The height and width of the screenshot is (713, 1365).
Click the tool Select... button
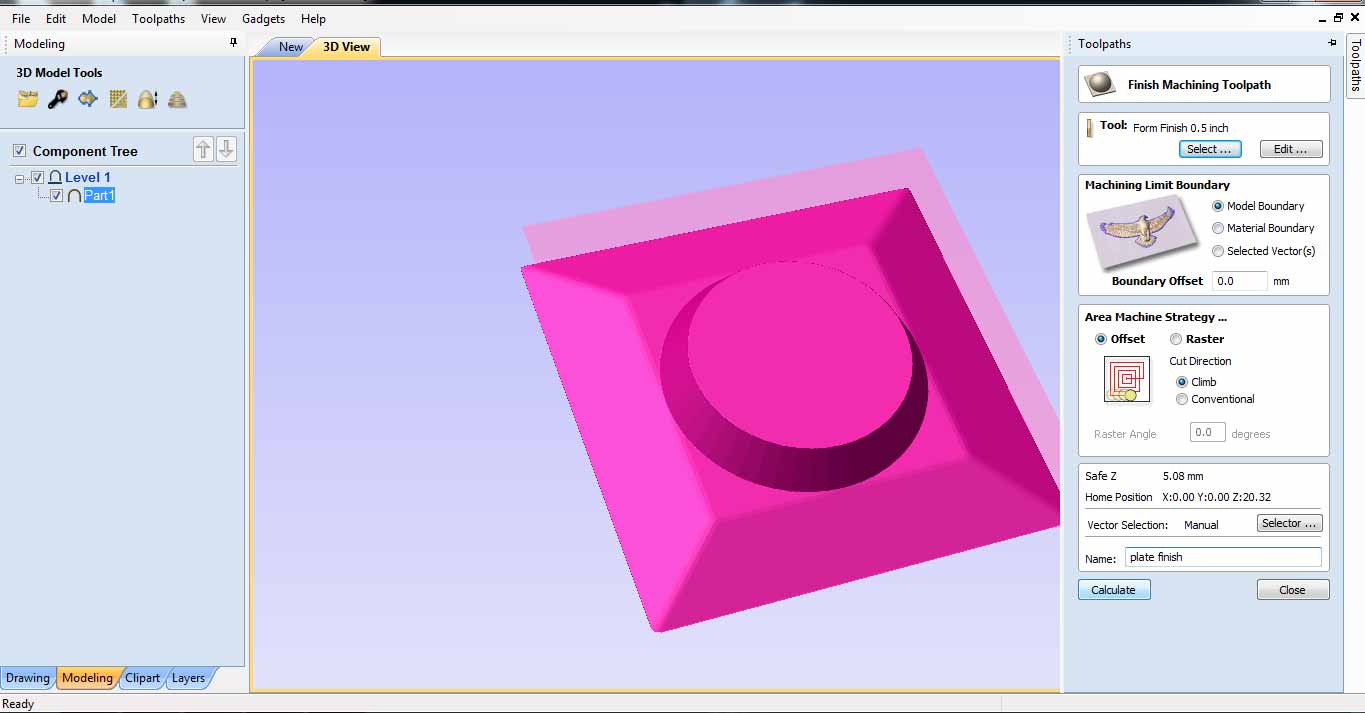tap(1210, 149)
